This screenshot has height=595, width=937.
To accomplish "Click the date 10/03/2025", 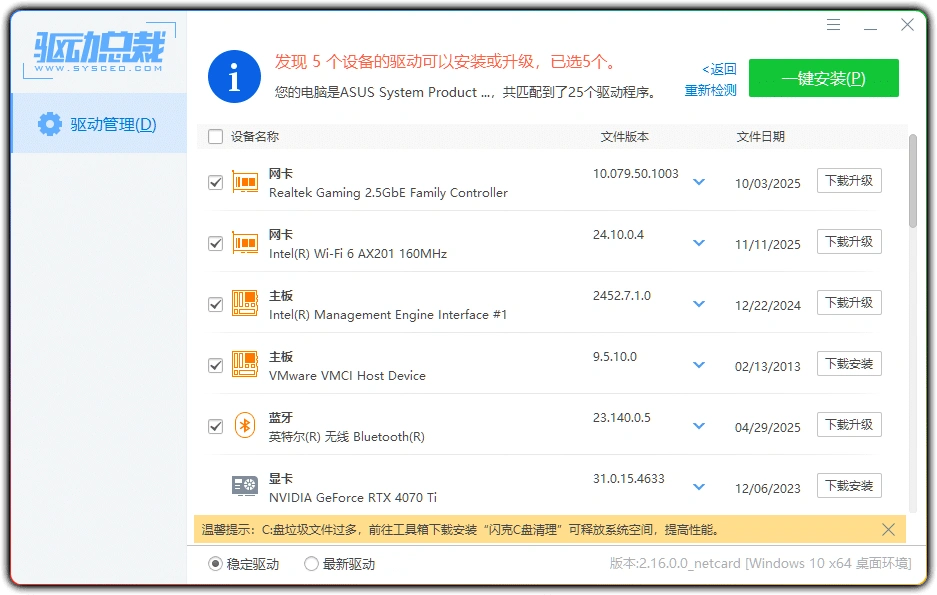I will tap(767, 183).
